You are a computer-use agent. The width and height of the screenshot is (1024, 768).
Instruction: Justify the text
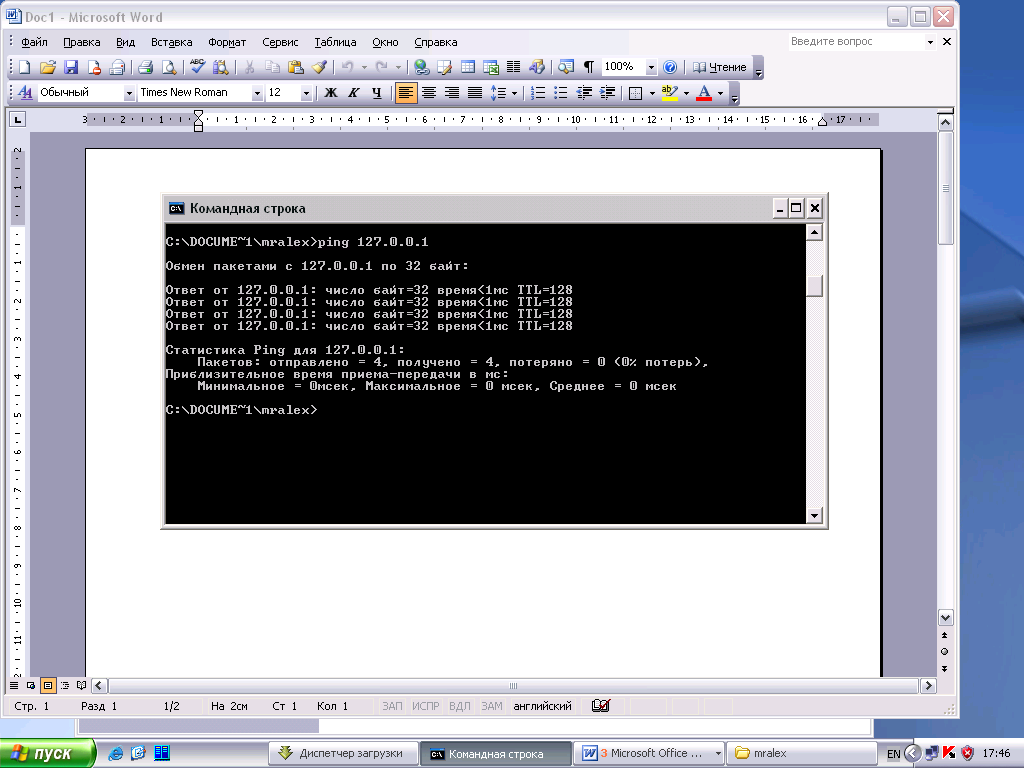coord(475,93)
